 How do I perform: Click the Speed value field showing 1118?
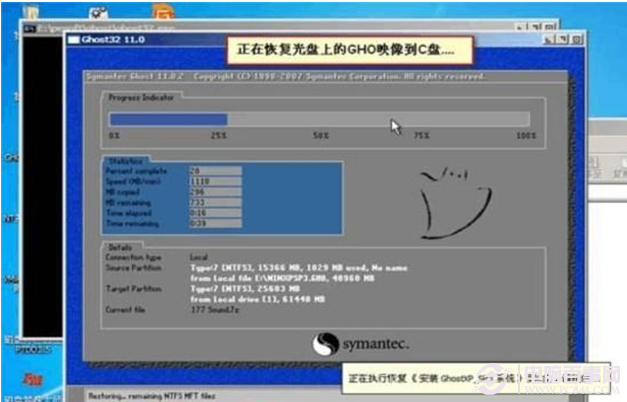(x=216, y=182)
